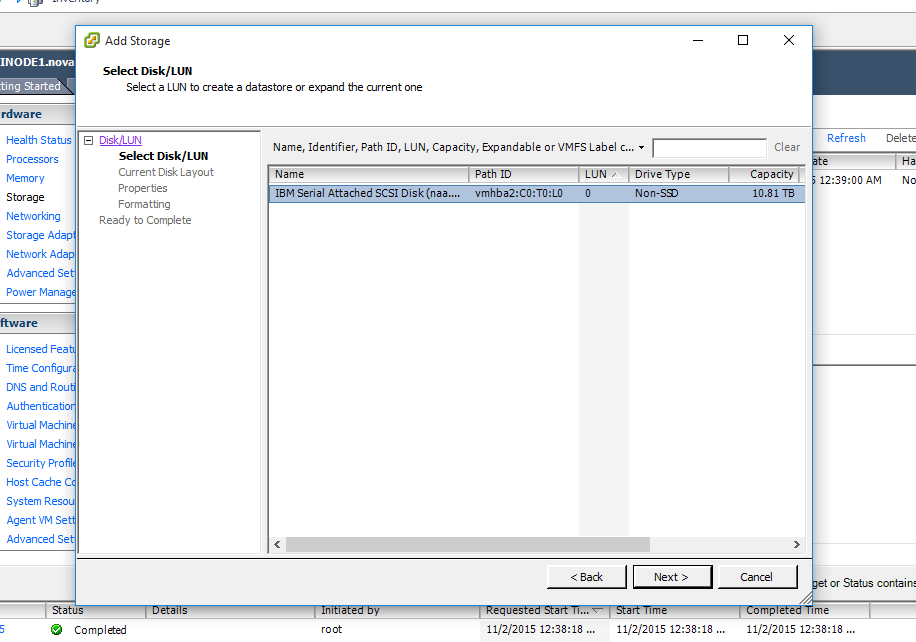This screenshot has width=916, height=642.
Task: Minimize the Add Storage dialog
Action: 698,40
